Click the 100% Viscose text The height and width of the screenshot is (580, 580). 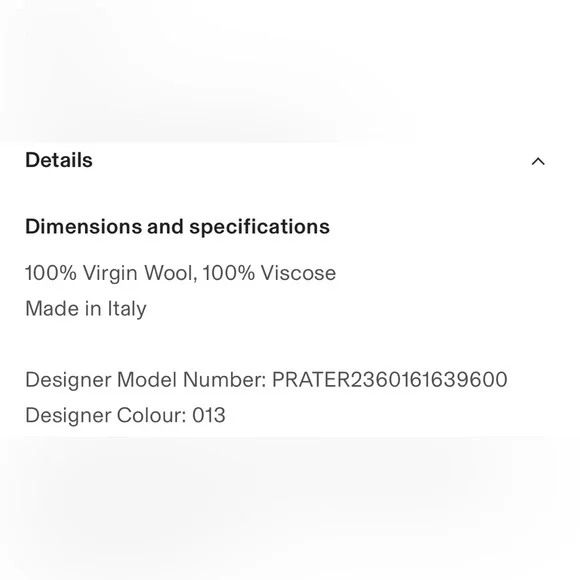(x=269, y=273)
